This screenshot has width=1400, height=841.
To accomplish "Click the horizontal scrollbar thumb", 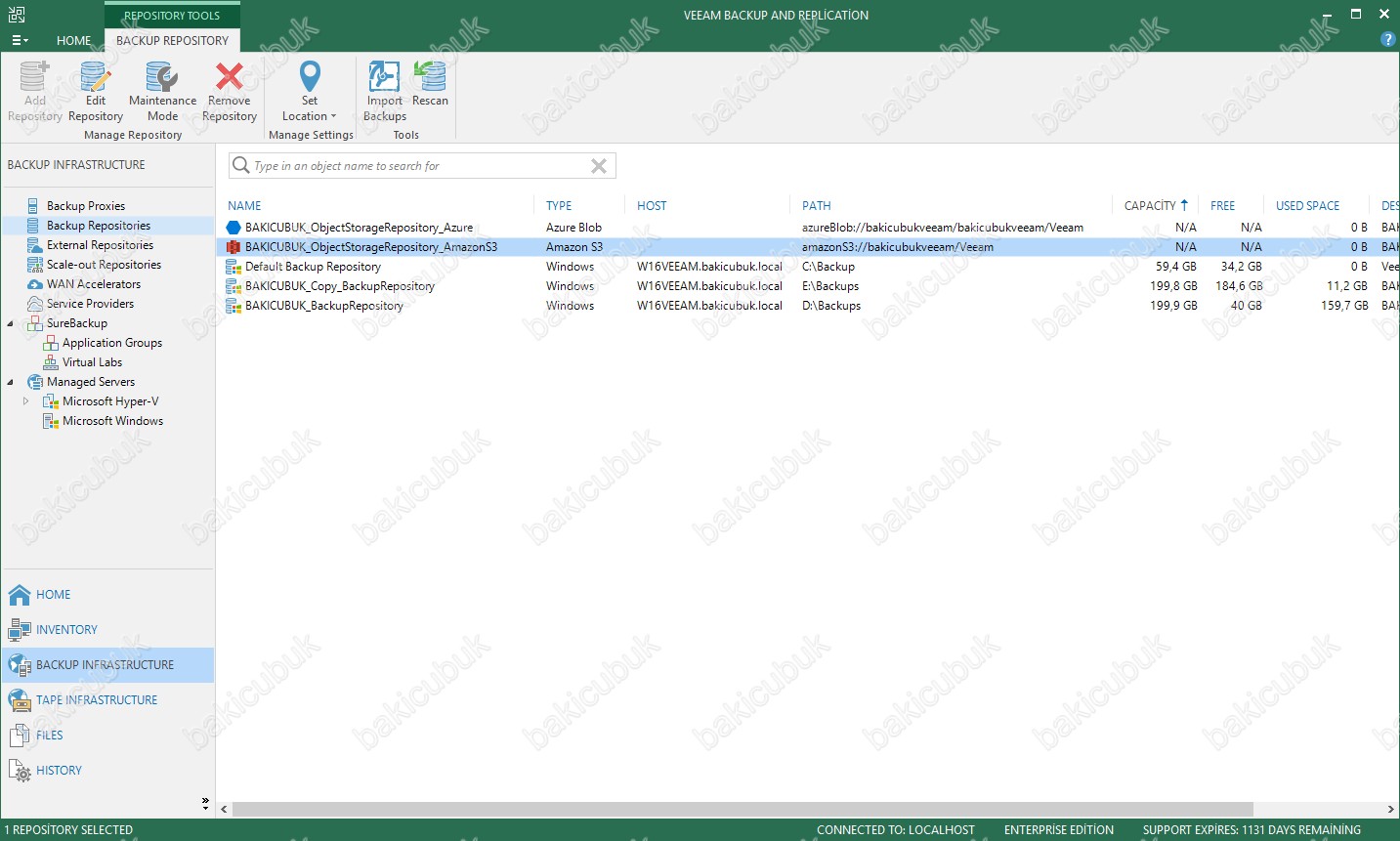I will tap(742, 810).
